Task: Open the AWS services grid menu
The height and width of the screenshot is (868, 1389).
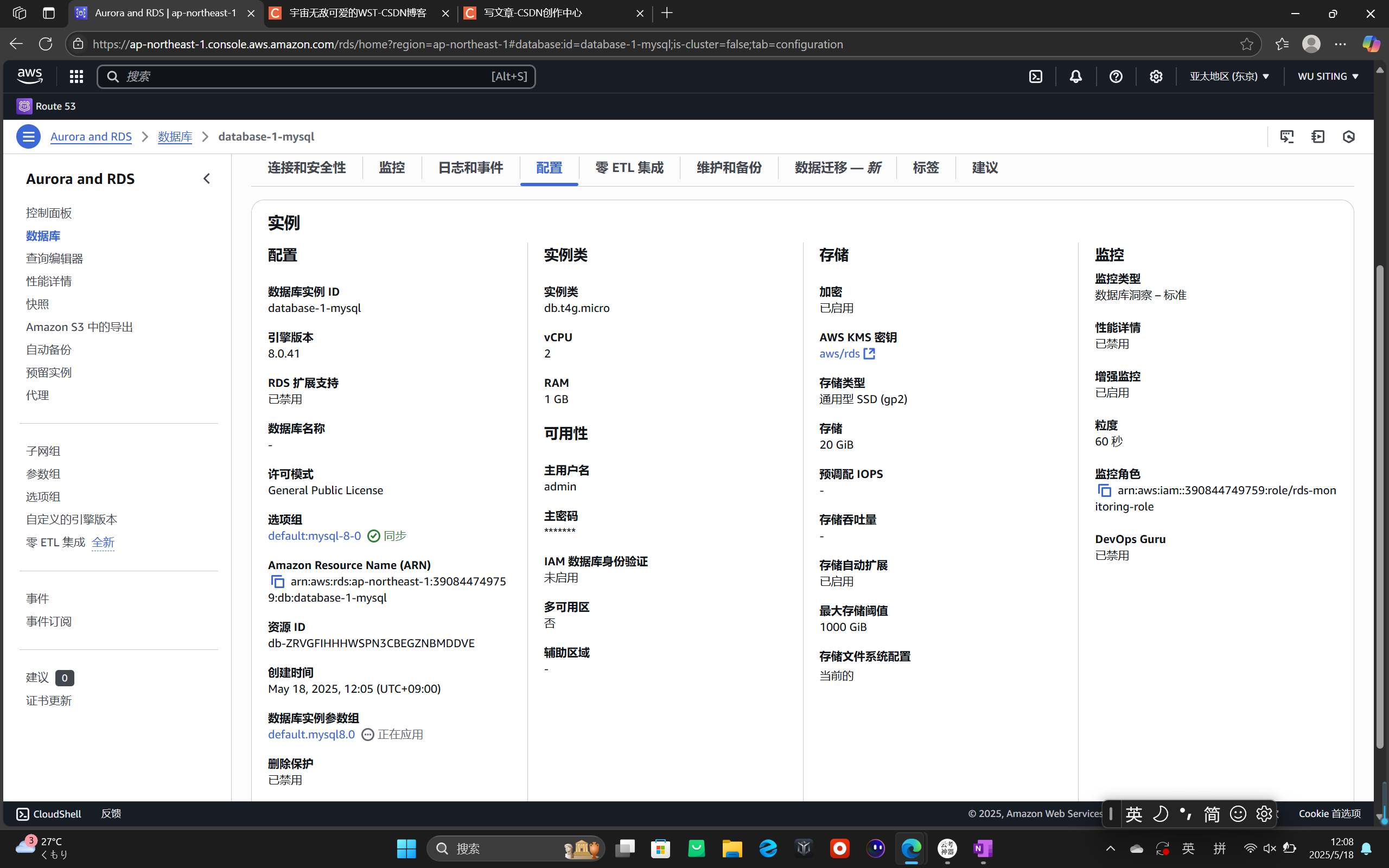Action: pos(76,76)
